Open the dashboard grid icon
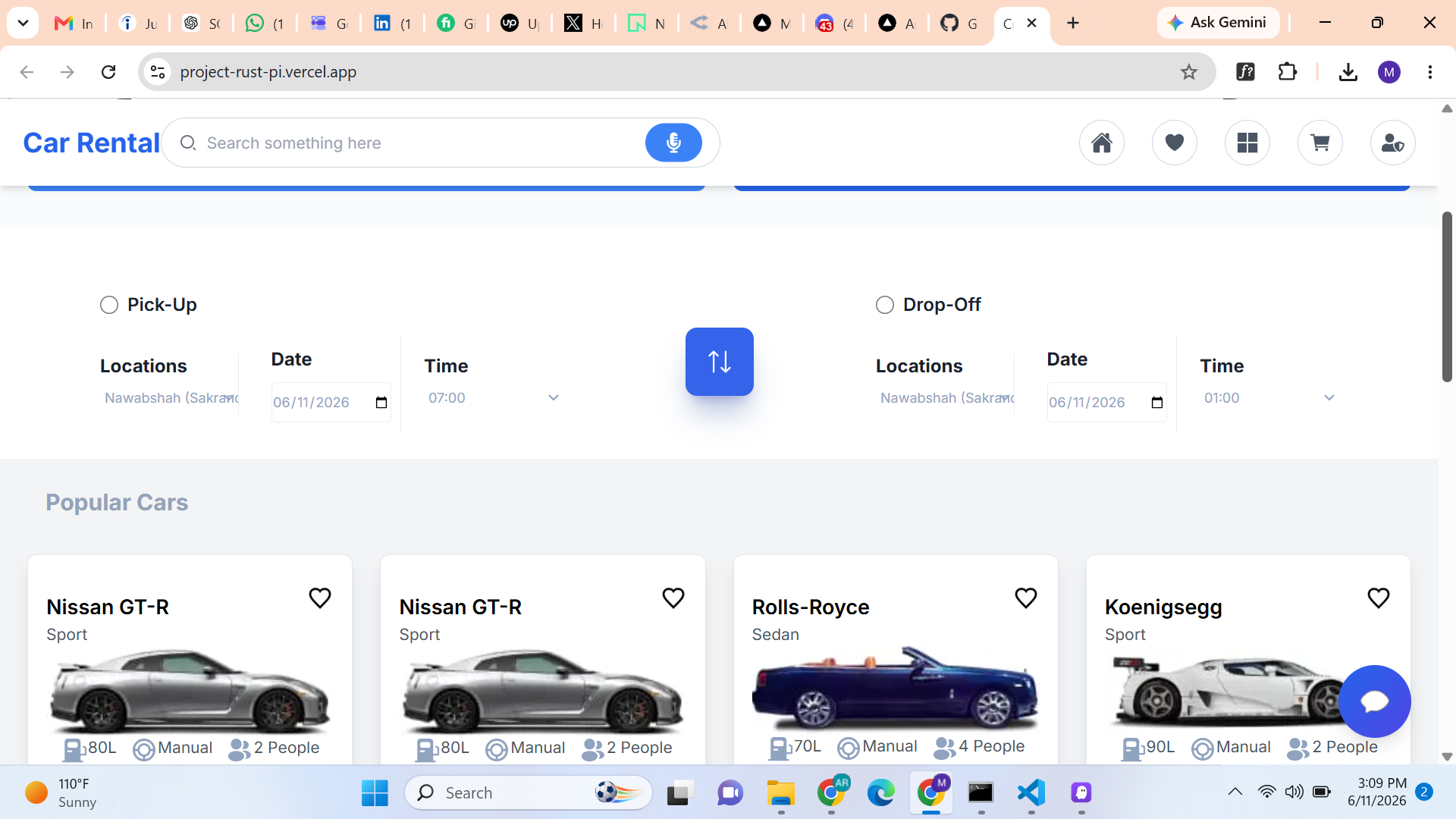The image size is (1456, 819). pyautogui.click(x=1247, y=143)
